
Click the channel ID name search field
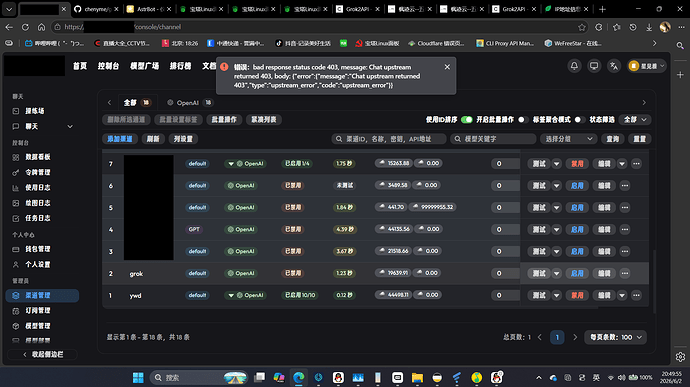click(389, 139)
